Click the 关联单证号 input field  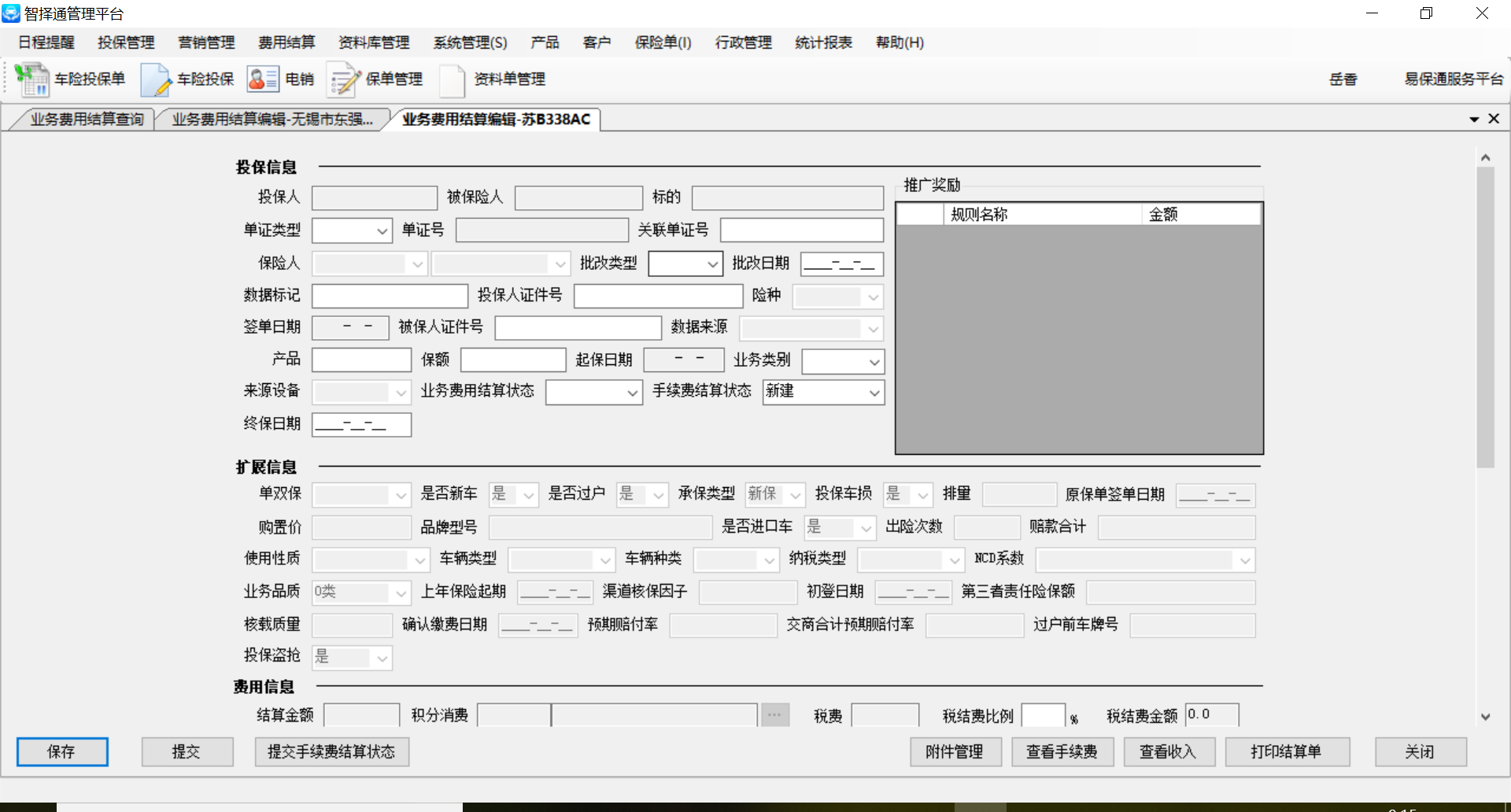pyautogui.click(x=801, y=231)
